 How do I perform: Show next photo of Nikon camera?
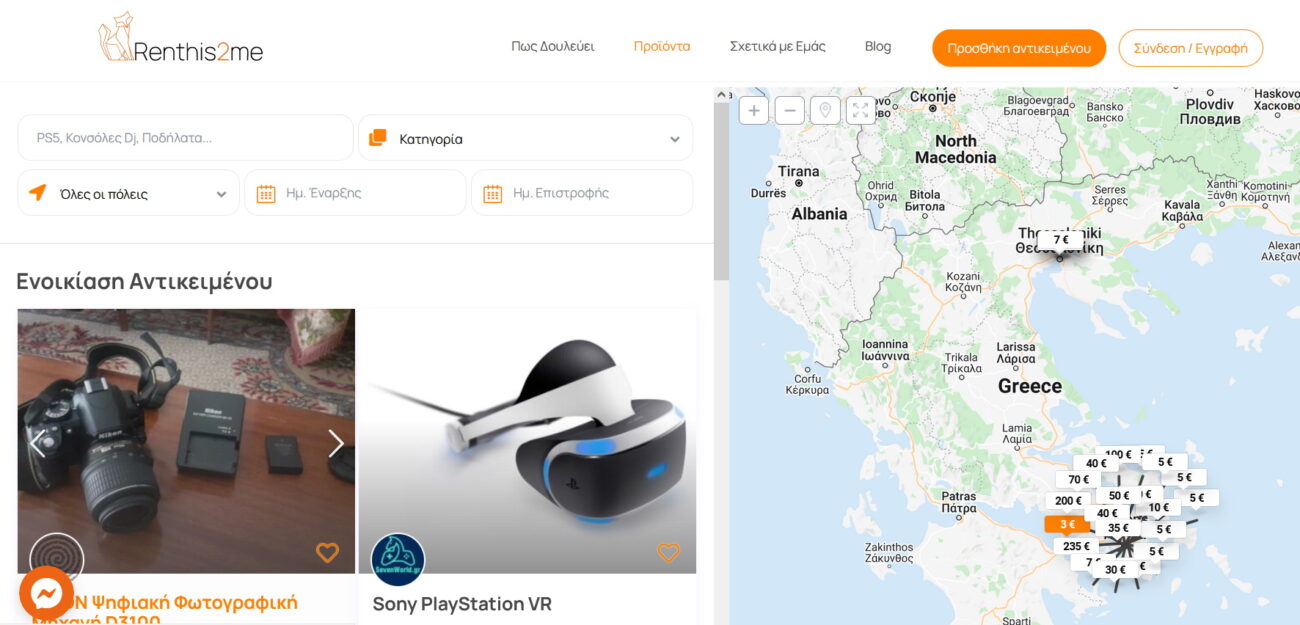pyautogui.click(x=336, y=443)
